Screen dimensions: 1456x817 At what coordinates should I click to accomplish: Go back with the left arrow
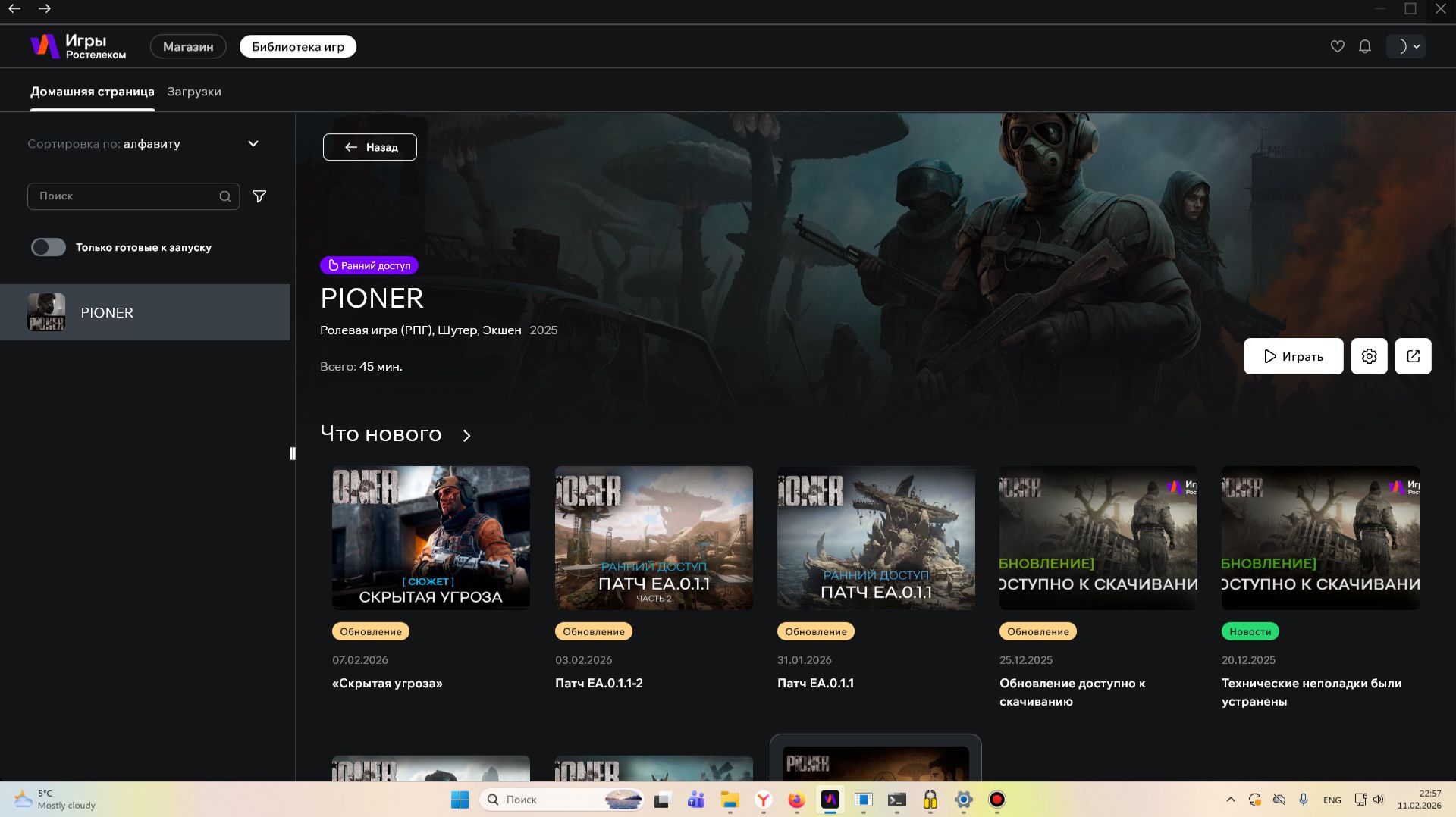(x=14, y=8)
